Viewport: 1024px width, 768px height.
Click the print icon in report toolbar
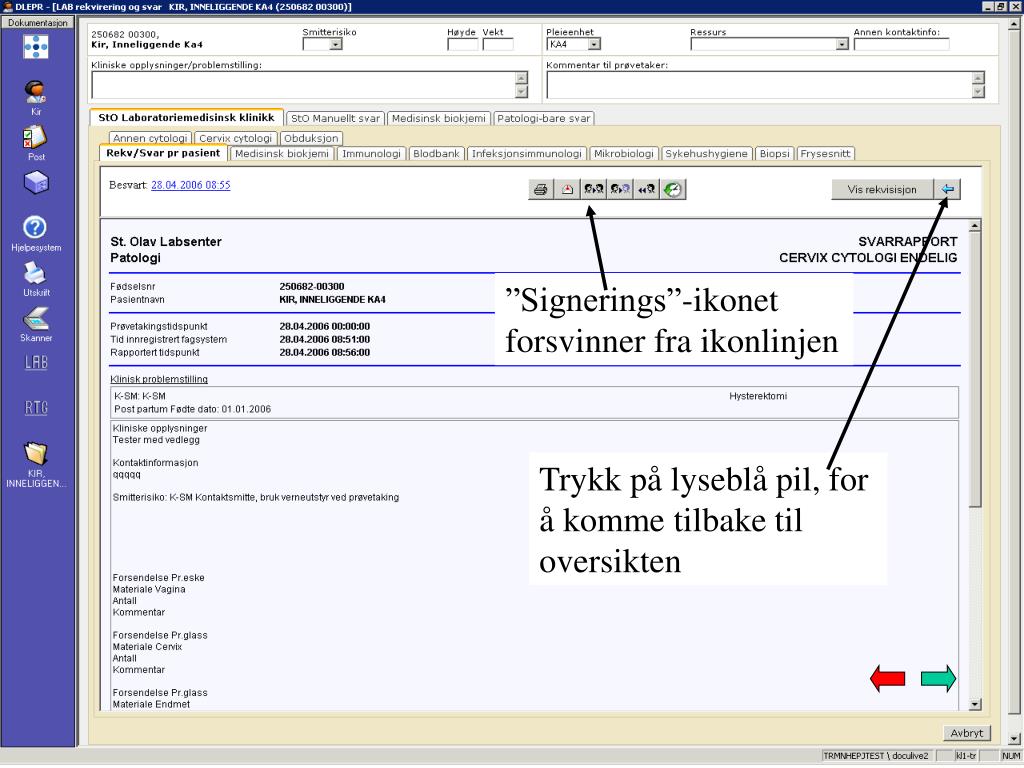(x=541, y=189)
